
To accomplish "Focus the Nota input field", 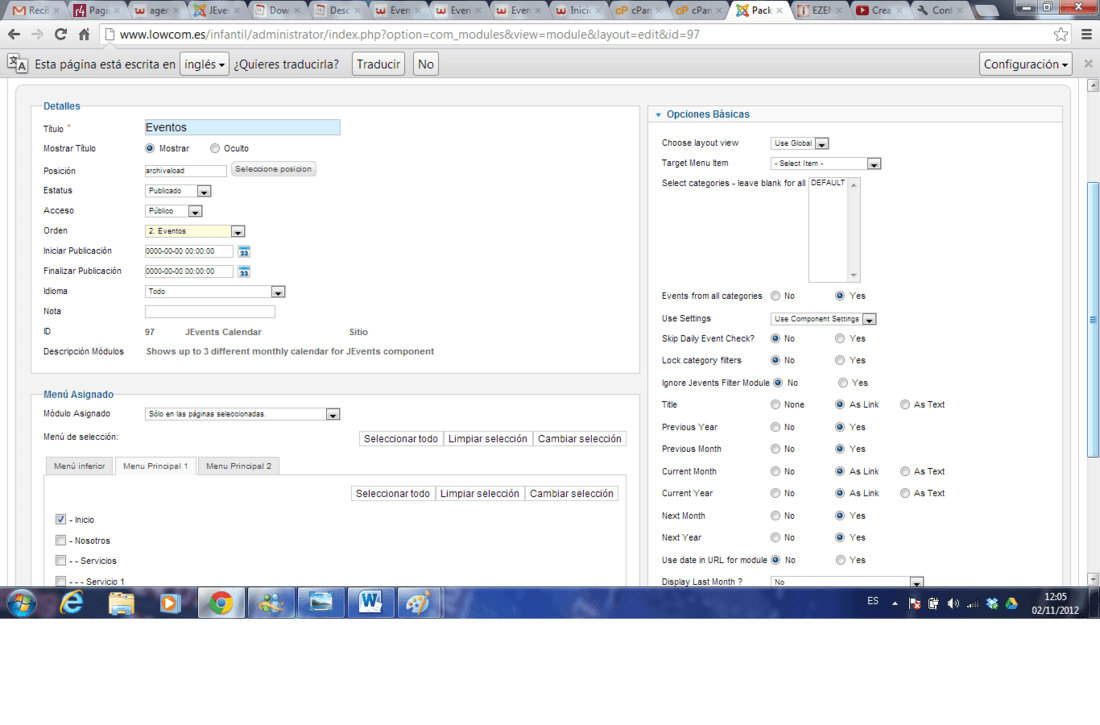I will click(210, 312).
